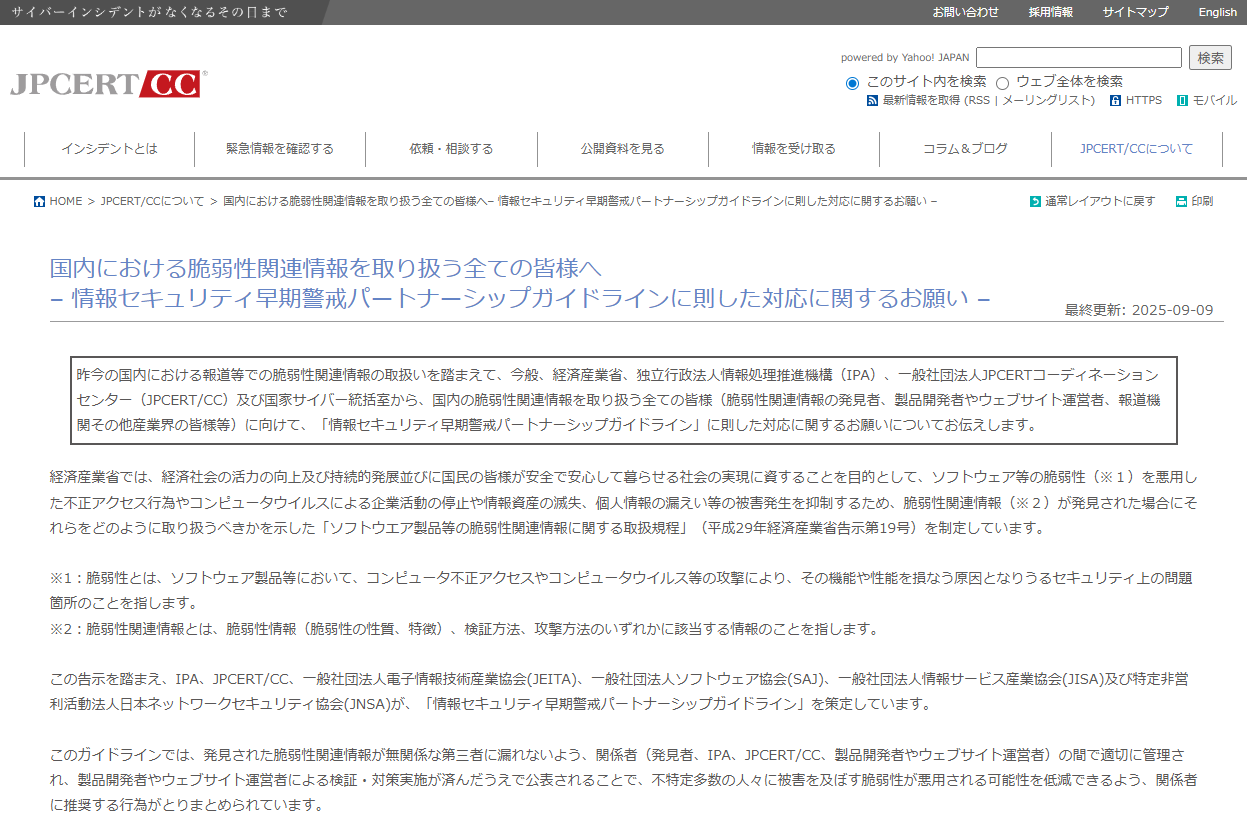Click the JPCERT/CC logo

click(108, 84)
